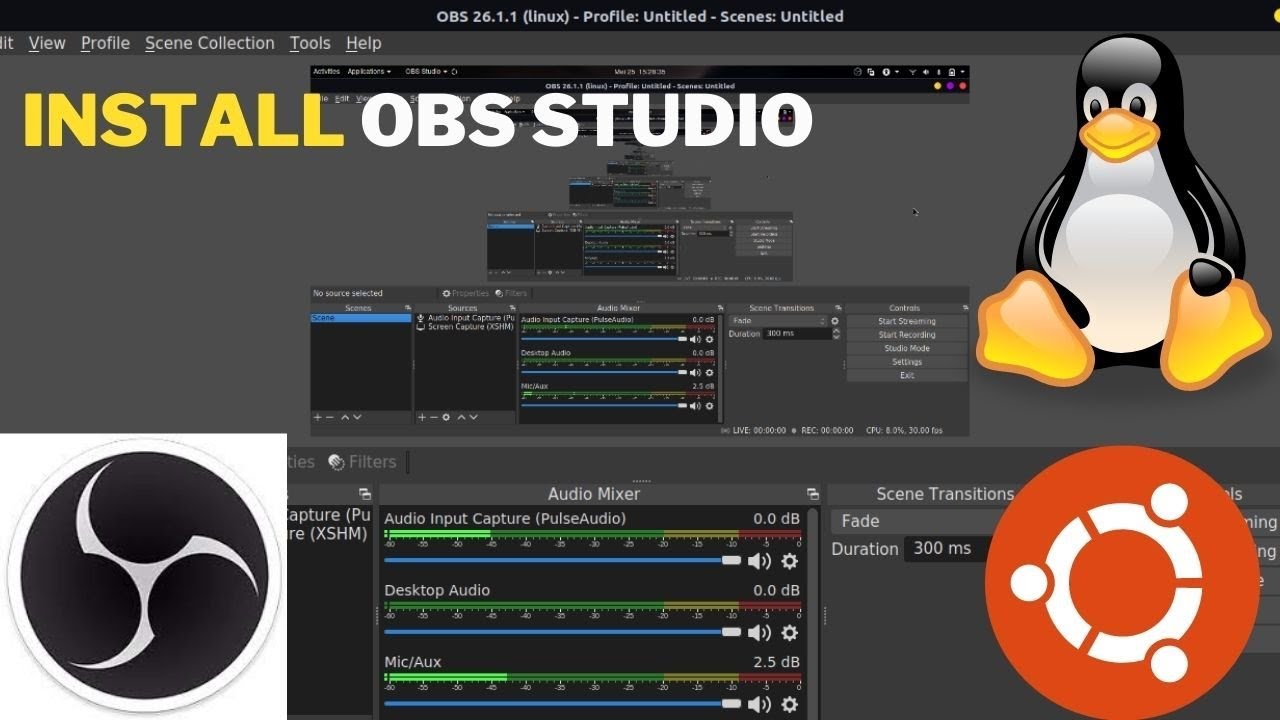Open Audio Input Capture gear in enlarged mixer
Screen dimensions: 1280x720
789,561
